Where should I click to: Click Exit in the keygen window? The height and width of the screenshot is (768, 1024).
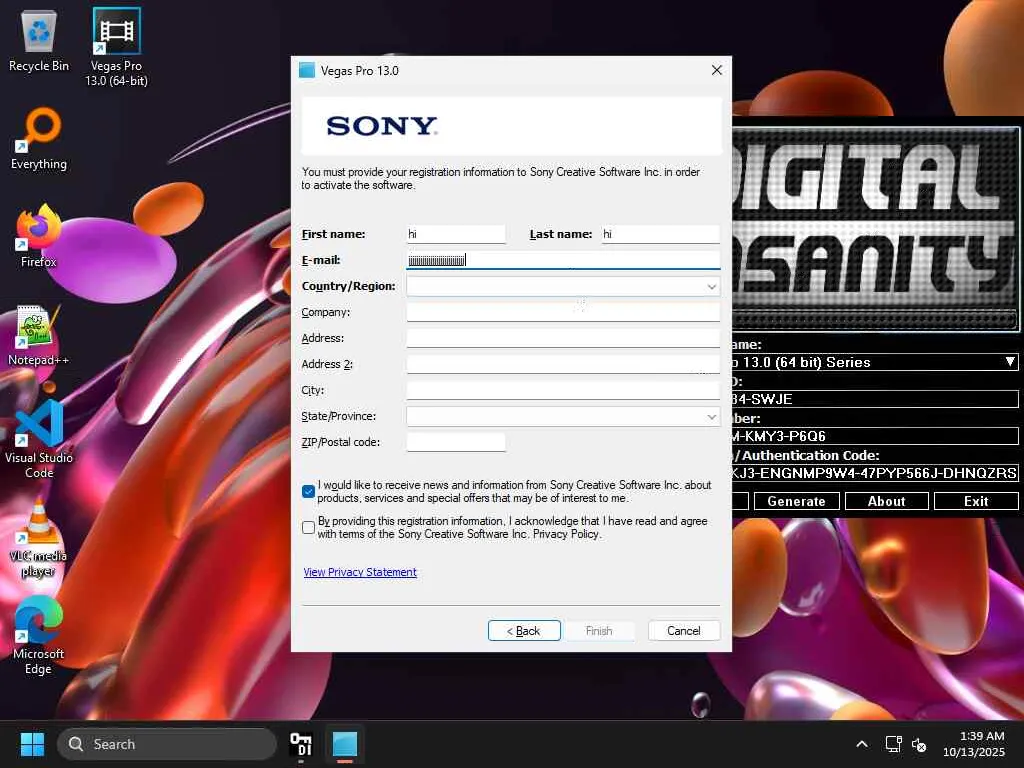point(976,501)
